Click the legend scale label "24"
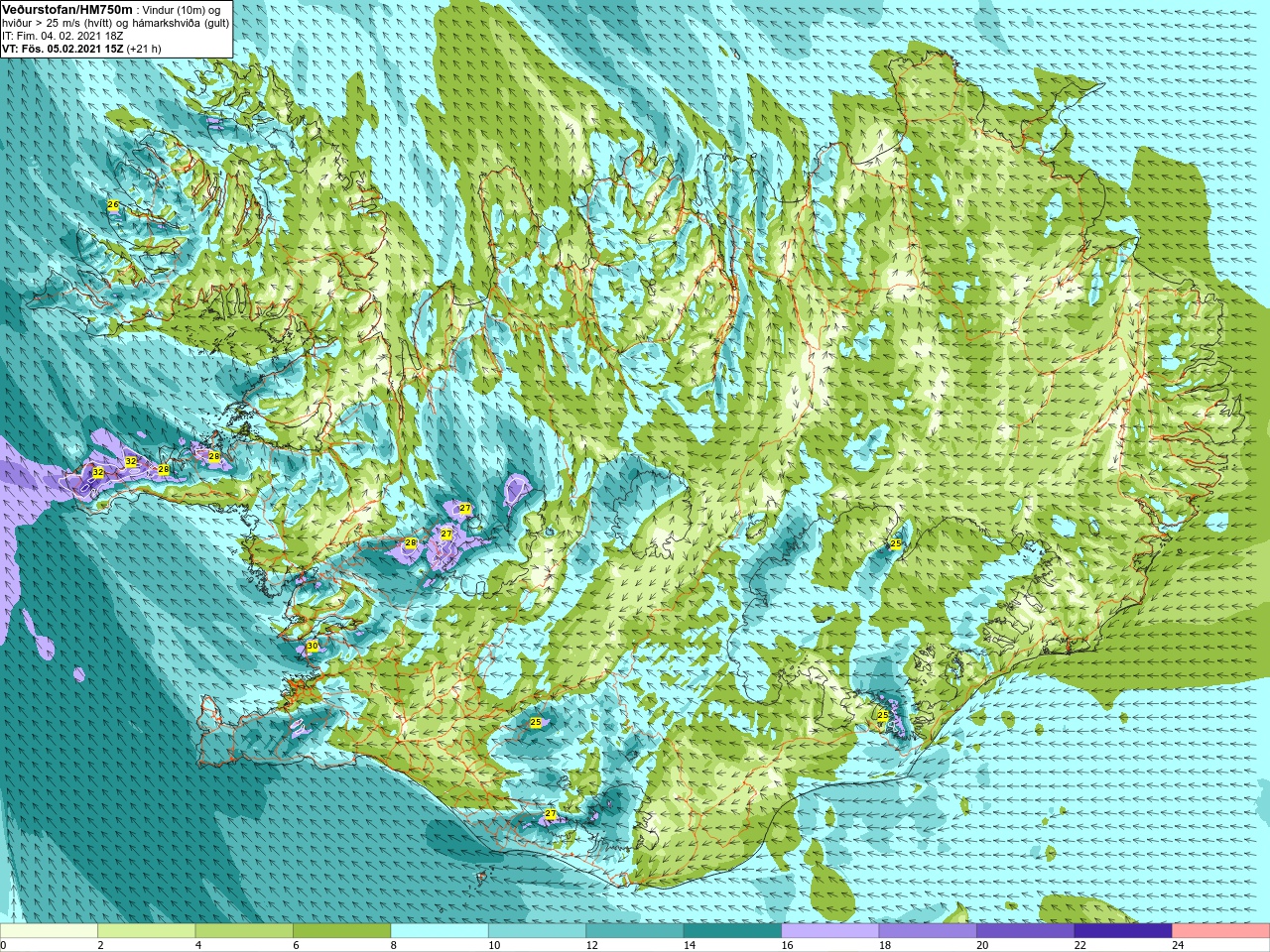1270x952 pixels. 1179,945
